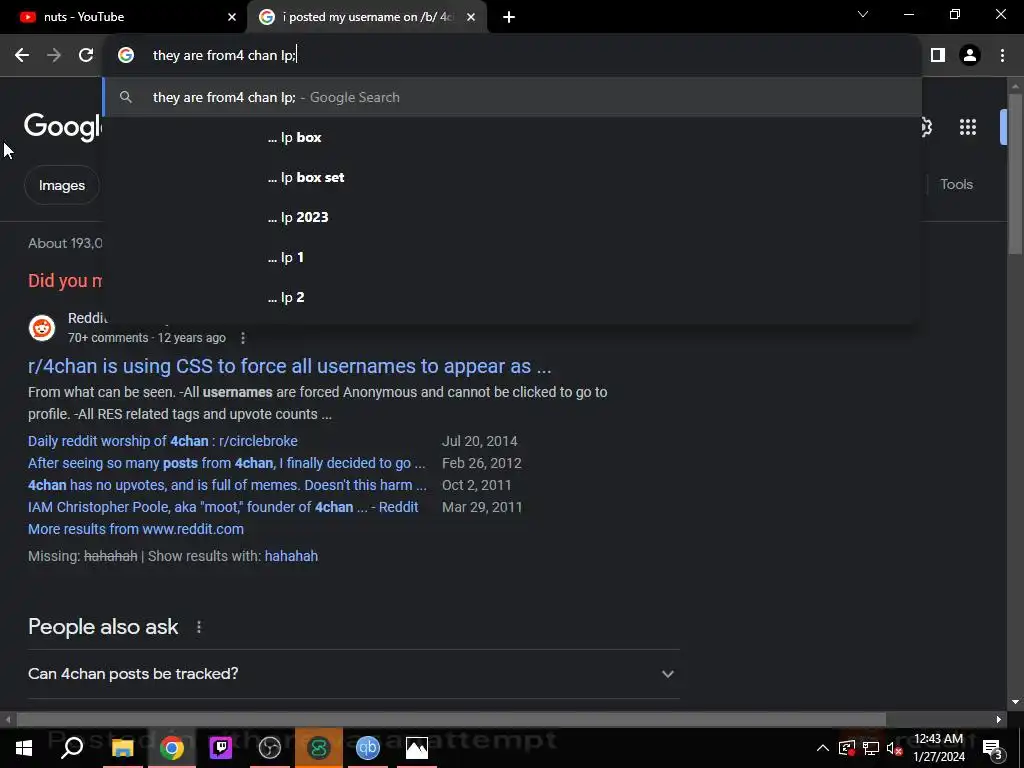Open Google apps grid
This screenshot has height=768, width=1024.
coord(968,127)
